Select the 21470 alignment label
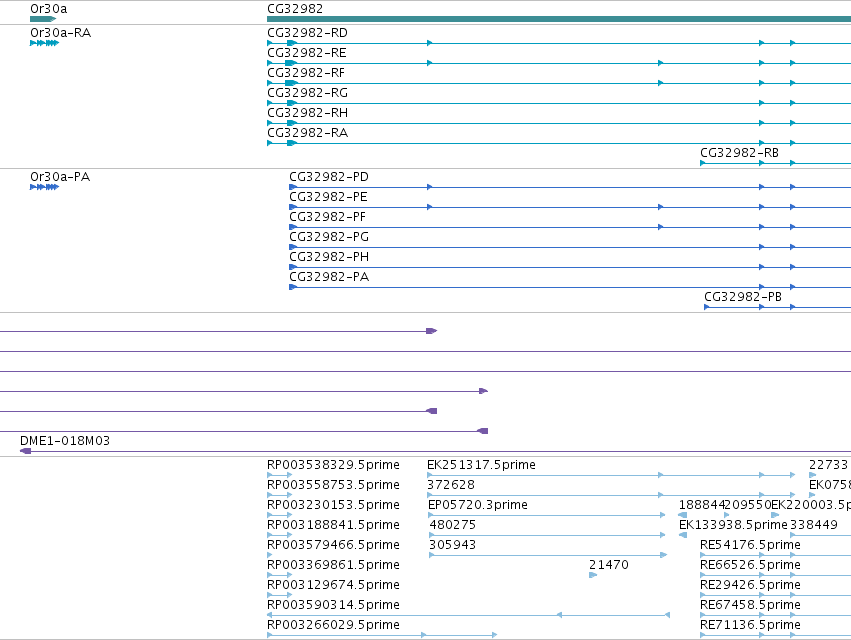The width and height of the screenshot is (851, 640). pos(609,566)
